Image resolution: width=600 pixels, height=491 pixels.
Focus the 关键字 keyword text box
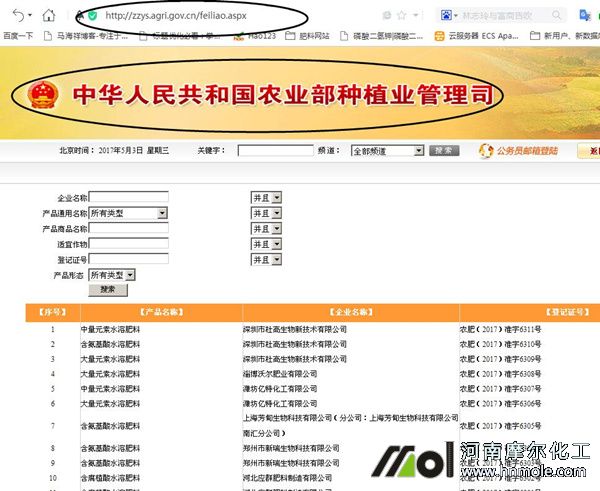[275, 151]
